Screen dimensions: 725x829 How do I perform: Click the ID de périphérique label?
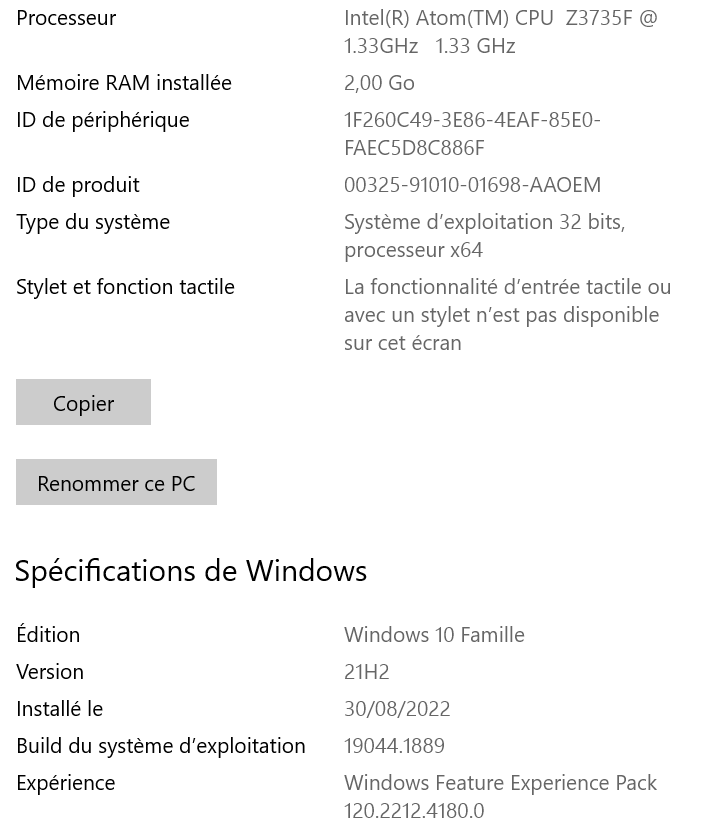point(103,120)
